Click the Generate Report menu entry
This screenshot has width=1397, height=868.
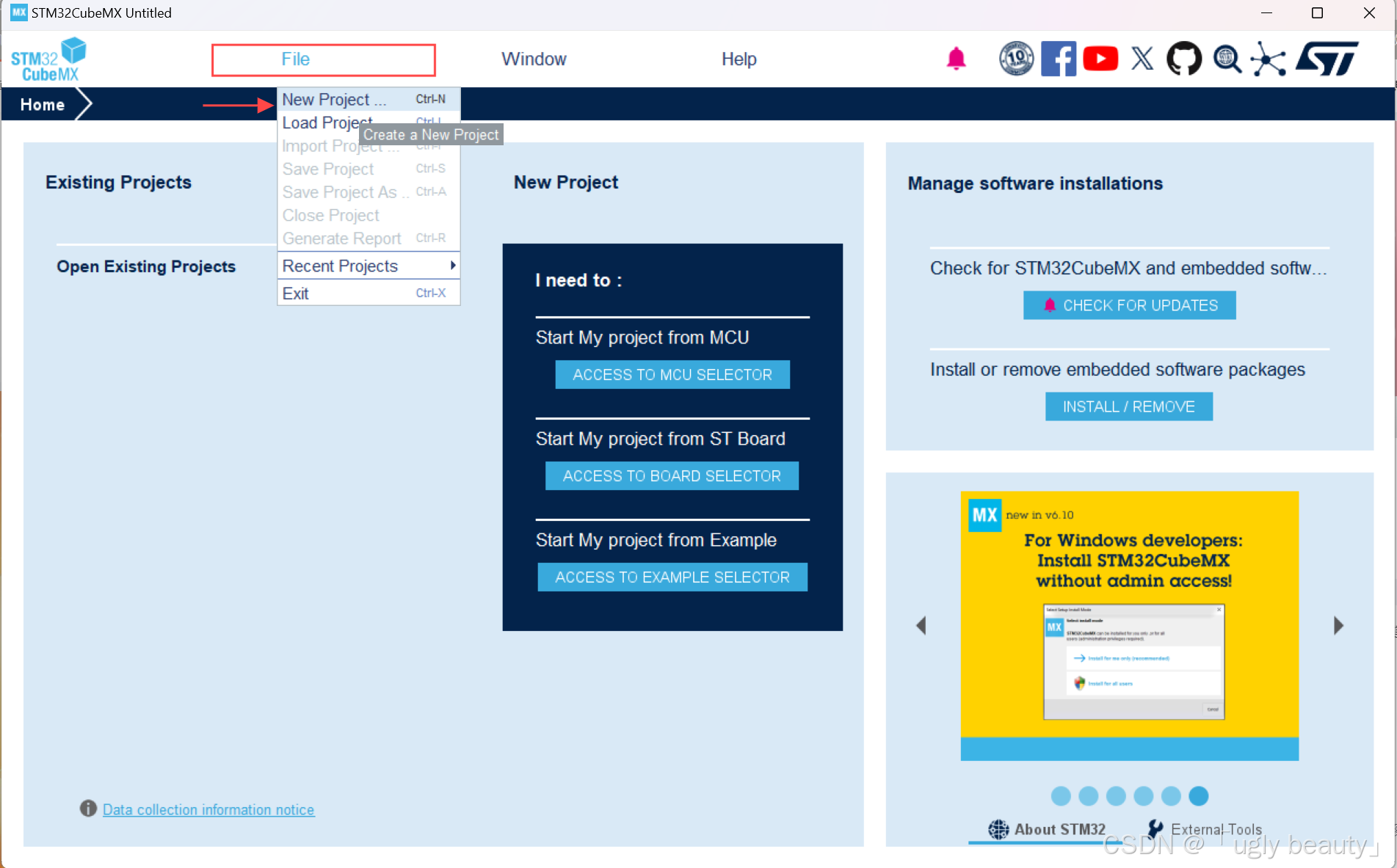pyautogui.click(x=369, y=238)
